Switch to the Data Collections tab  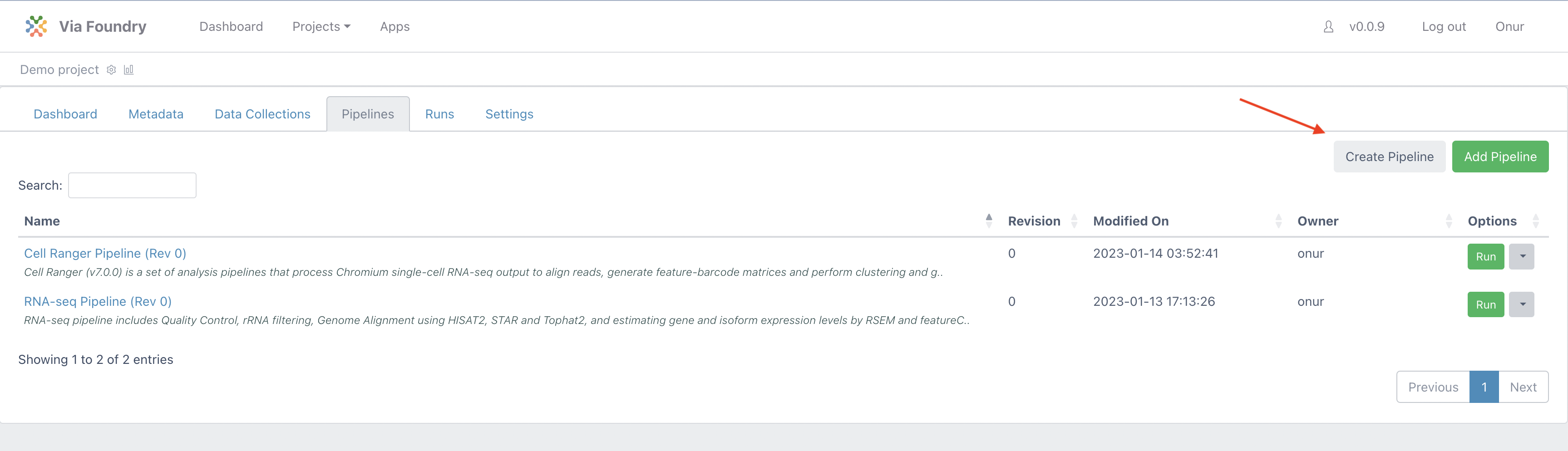click(x=262, y=114)
